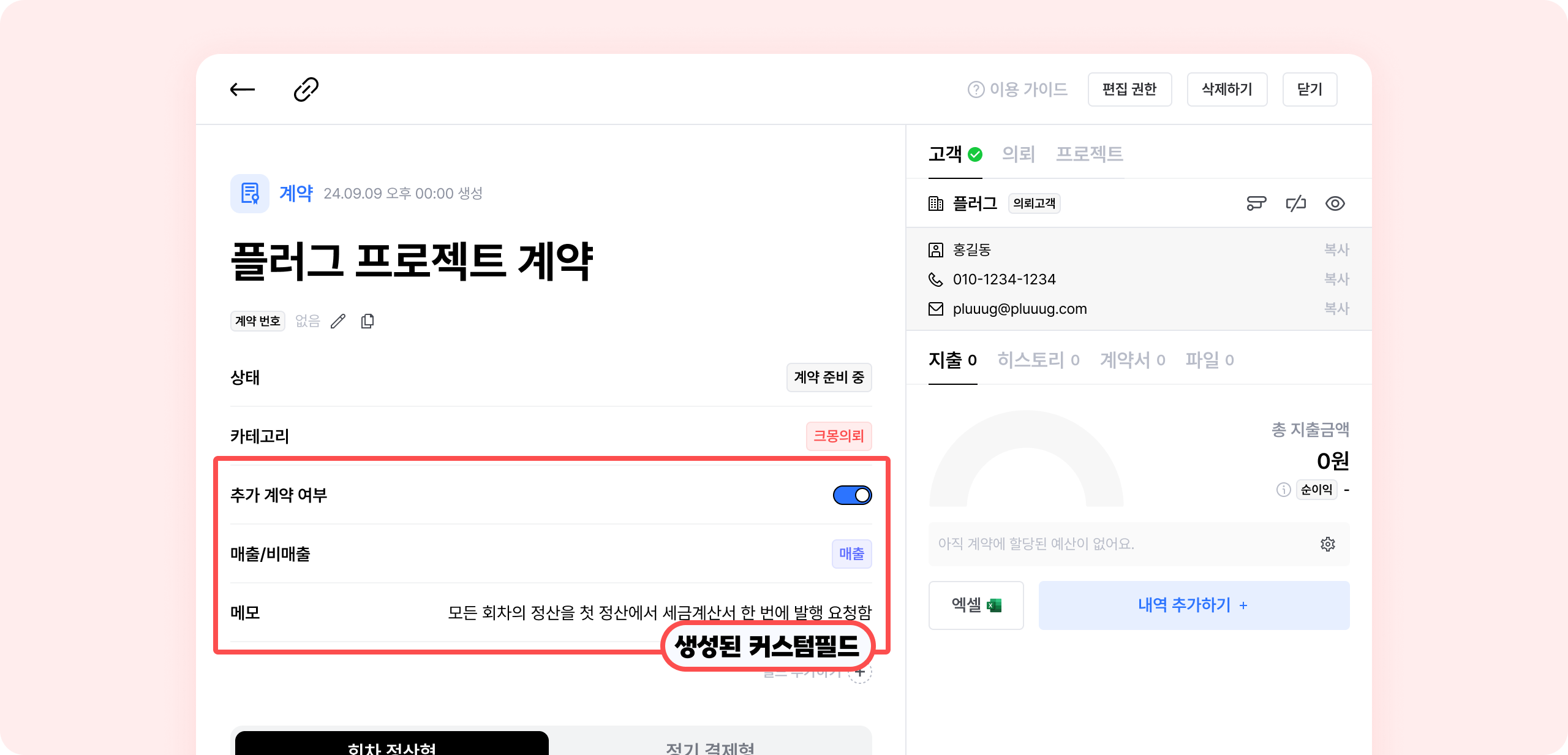Click the 내역 추가하기 button
The width and height of the screenshot is (1568, 755).
click(1193, 605)
